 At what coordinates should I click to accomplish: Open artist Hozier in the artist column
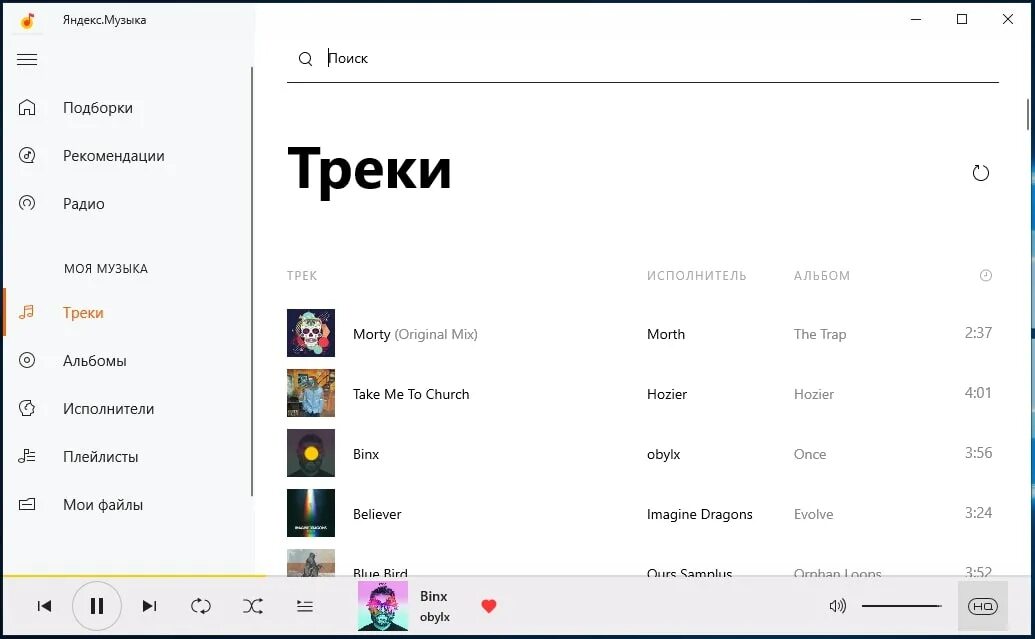(667, 395)
